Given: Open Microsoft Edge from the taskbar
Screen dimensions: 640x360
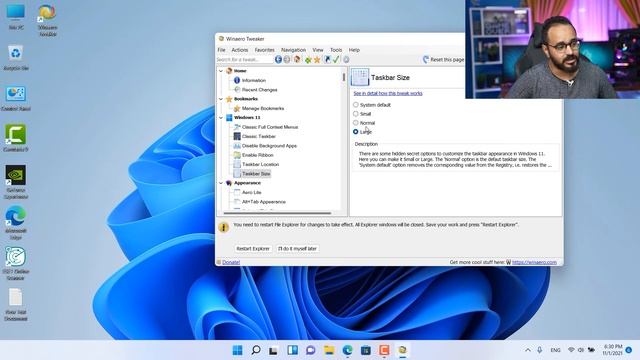Looking at the screenshot, I should pos(347,350).
